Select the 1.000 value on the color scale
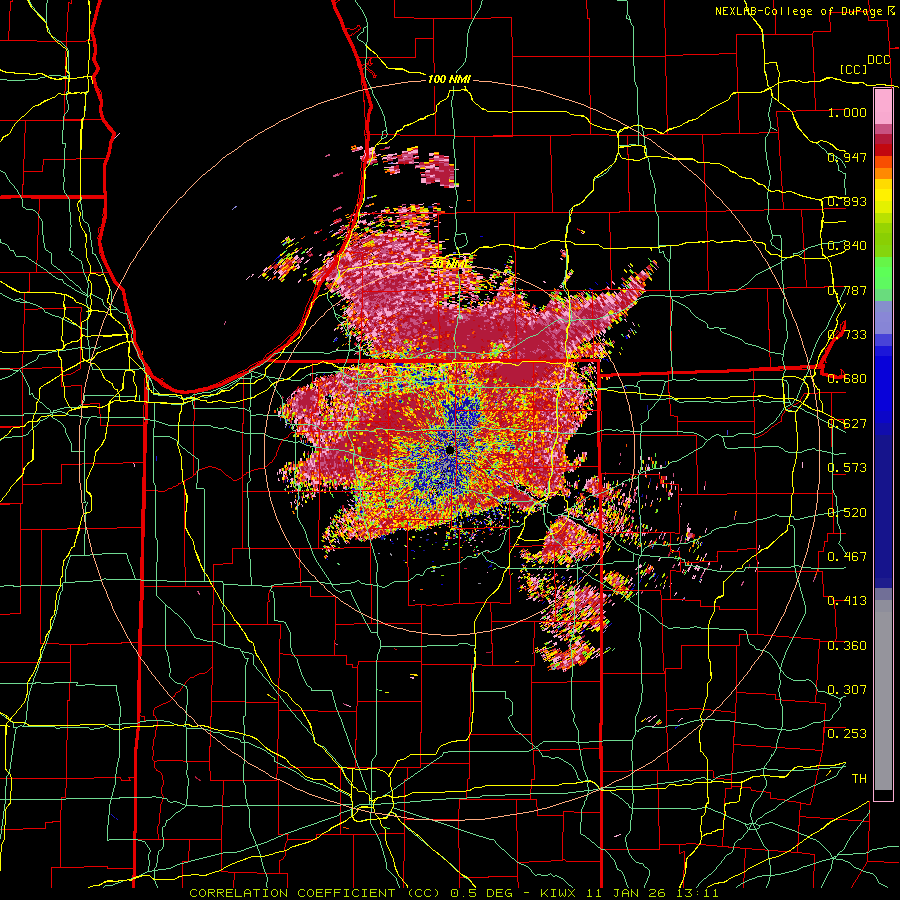900x900 pixels. coord(847,112)
